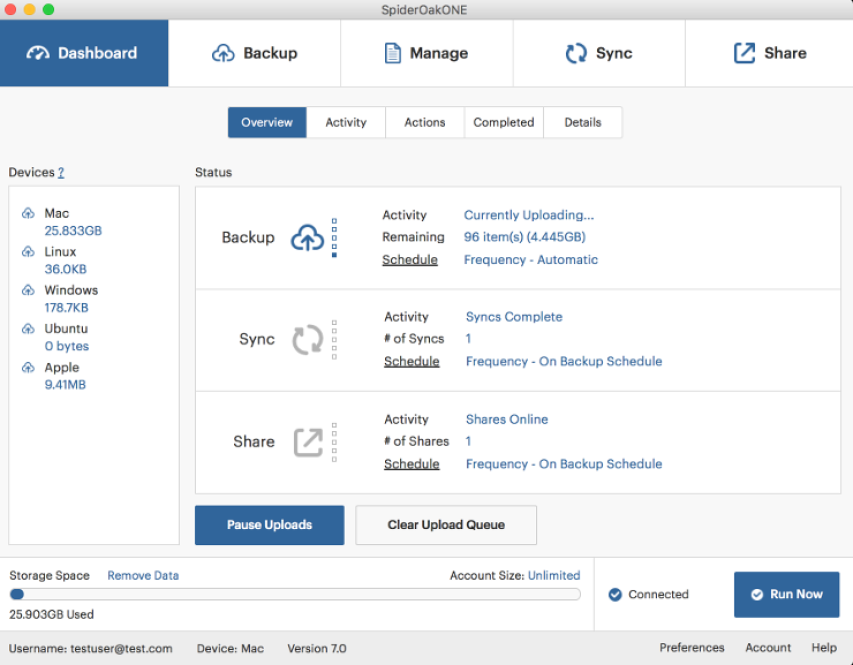This screenshot has width=853, height=665.
Task: Select the Activity sub-tab
Action: pyautogui.click(x=346, y=122)
